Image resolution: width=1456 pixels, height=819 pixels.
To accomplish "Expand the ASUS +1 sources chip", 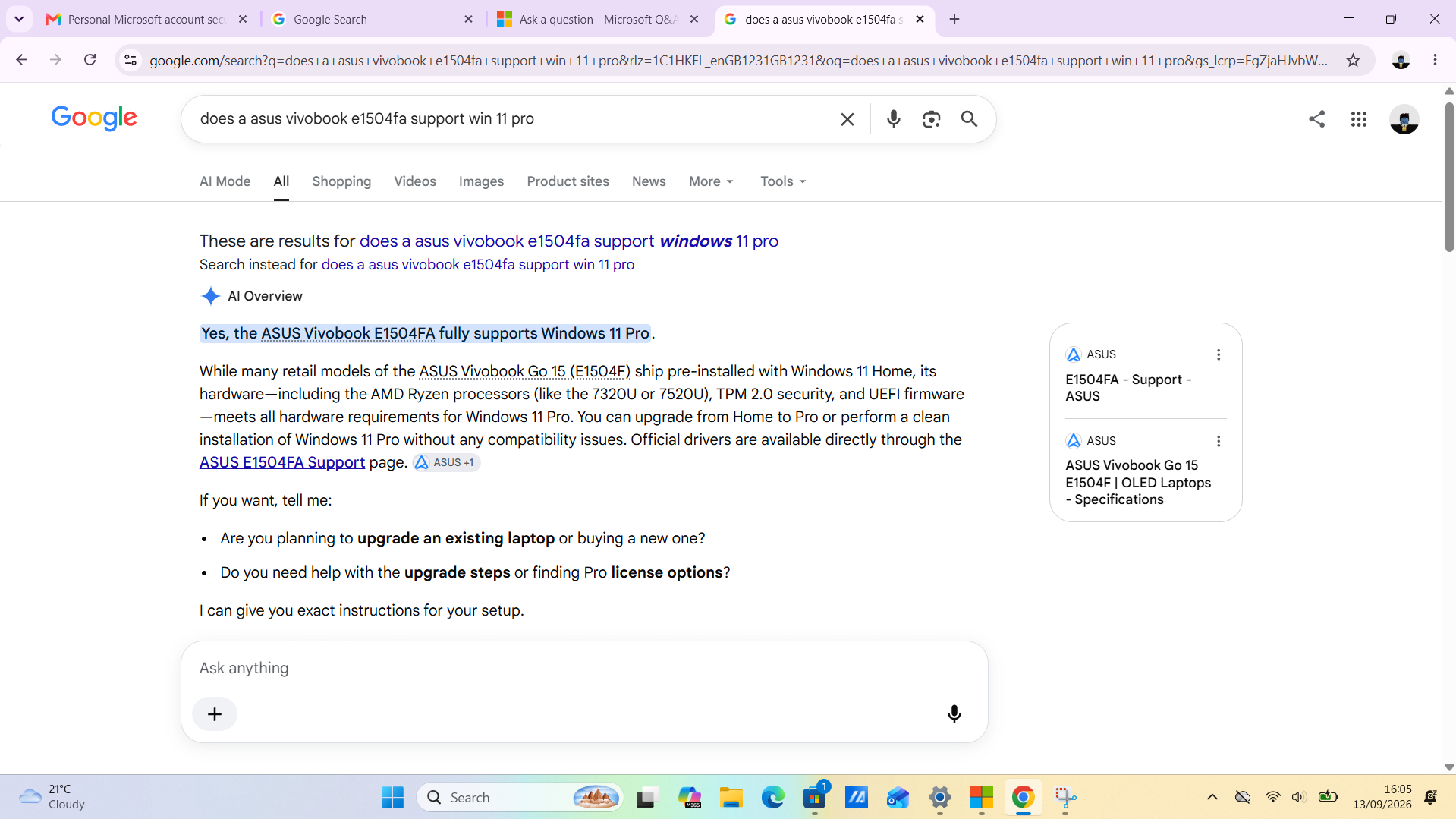I will [446, 462].
